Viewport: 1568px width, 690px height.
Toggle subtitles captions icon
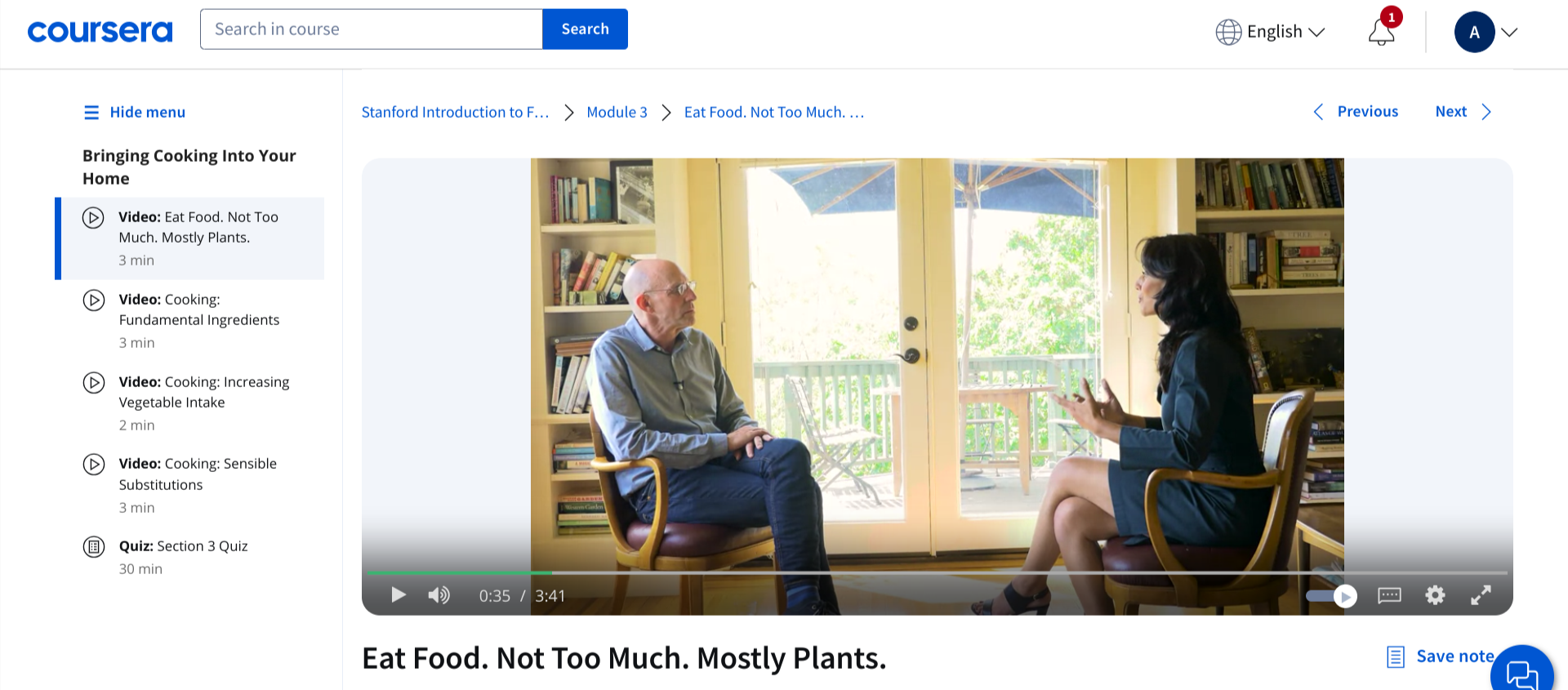(x=1389, y=595)
